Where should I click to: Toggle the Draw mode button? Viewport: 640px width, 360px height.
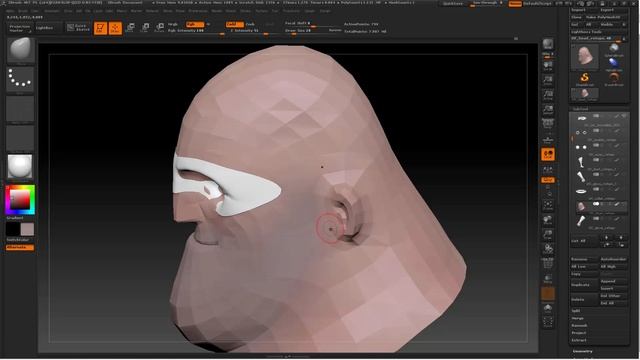click(115, 28)
